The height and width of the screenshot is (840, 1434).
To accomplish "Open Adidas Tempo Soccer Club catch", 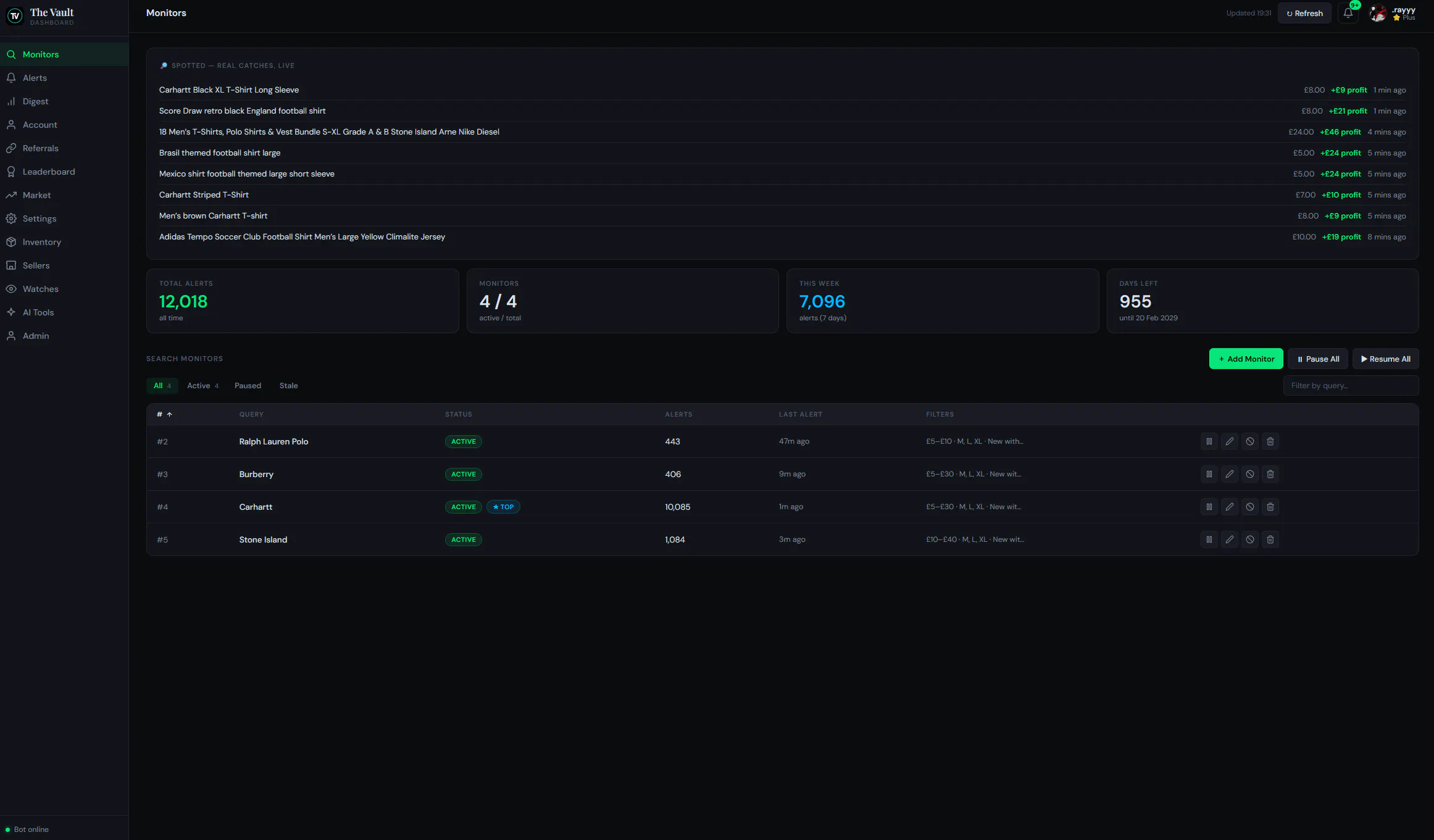I will (782, 237).
